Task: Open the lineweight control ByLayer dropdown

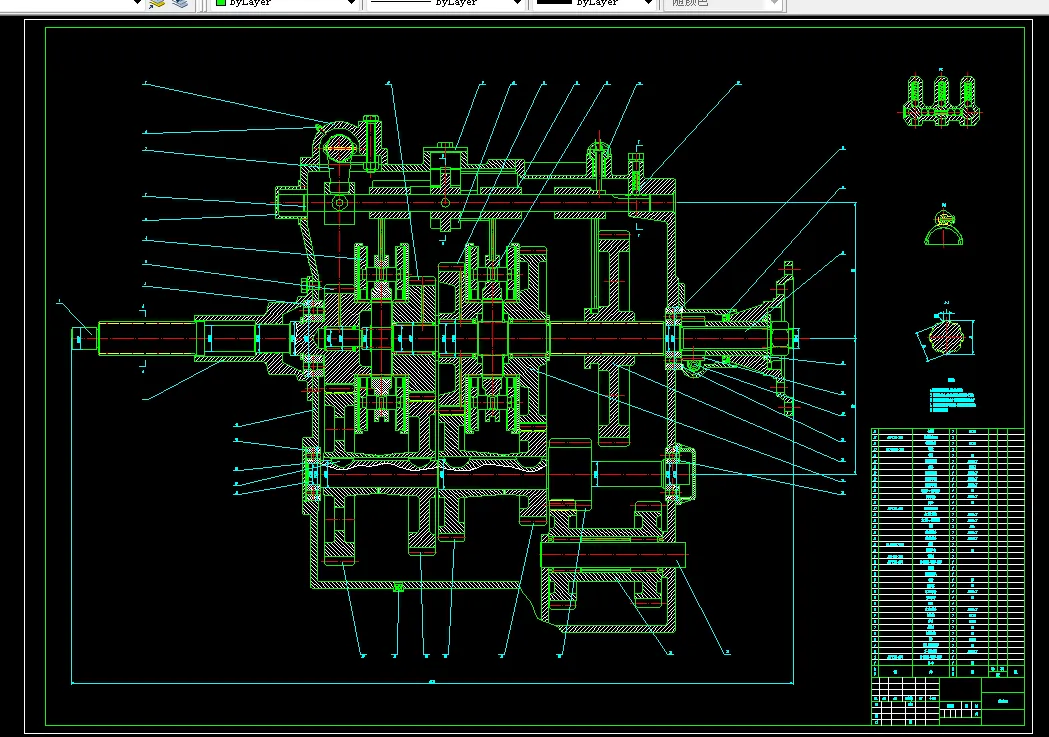Action: (x=593, y=3)
